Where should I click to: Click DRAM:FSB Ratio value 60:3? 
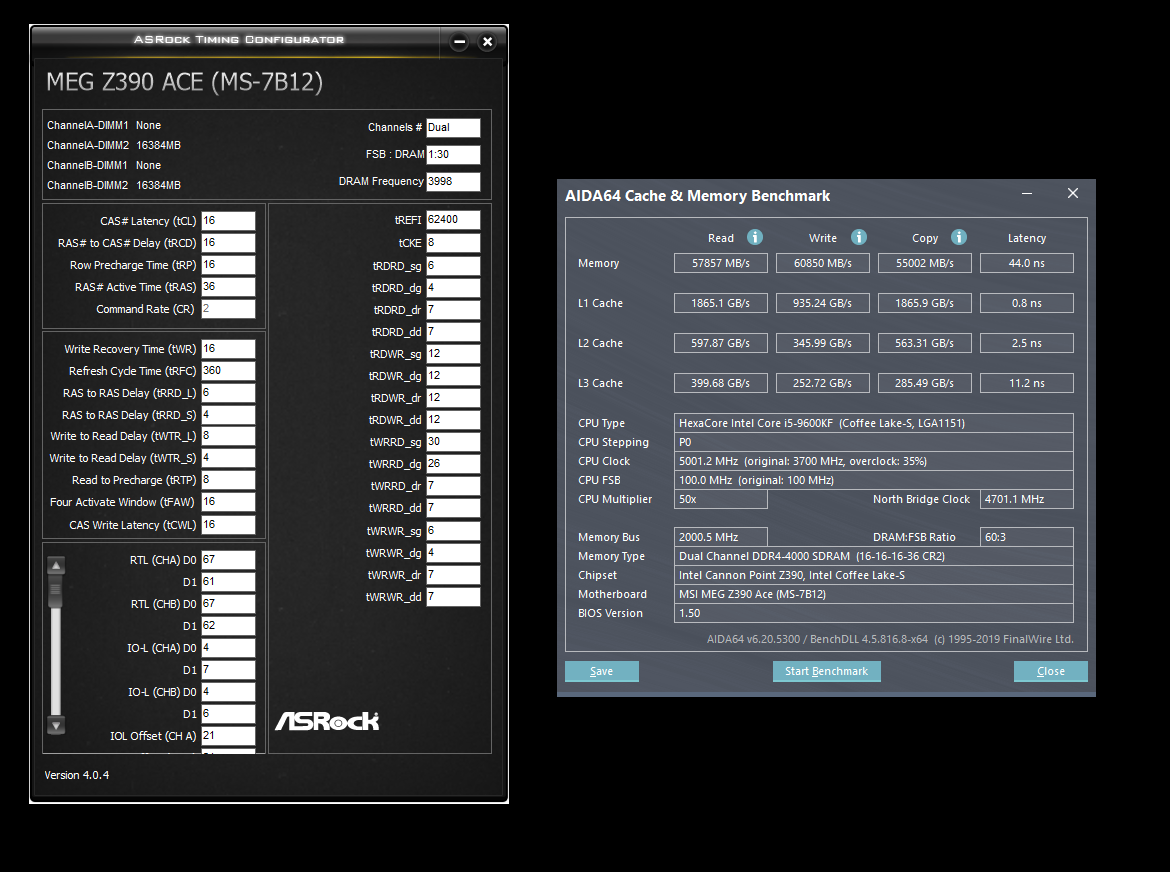(x=1027, y=537)
